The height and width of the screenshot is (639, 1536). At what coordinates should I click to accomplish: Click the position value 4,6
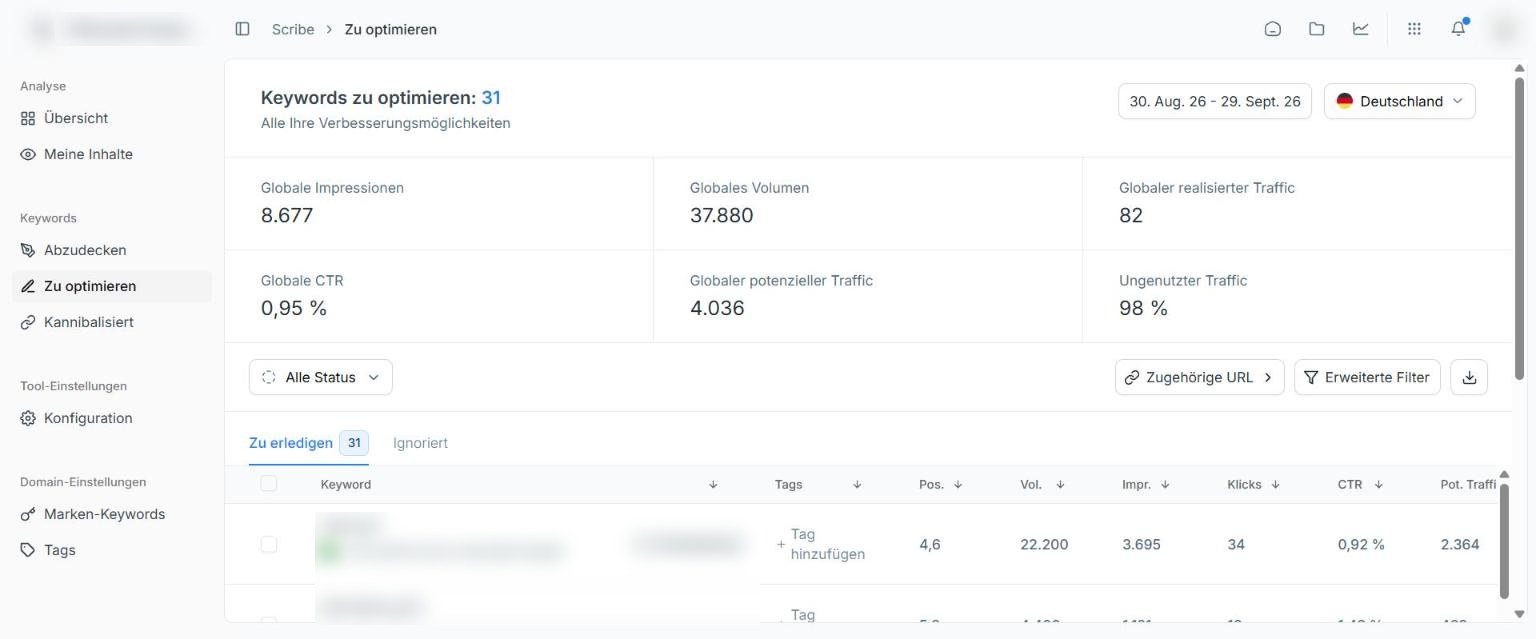(930, 544)
